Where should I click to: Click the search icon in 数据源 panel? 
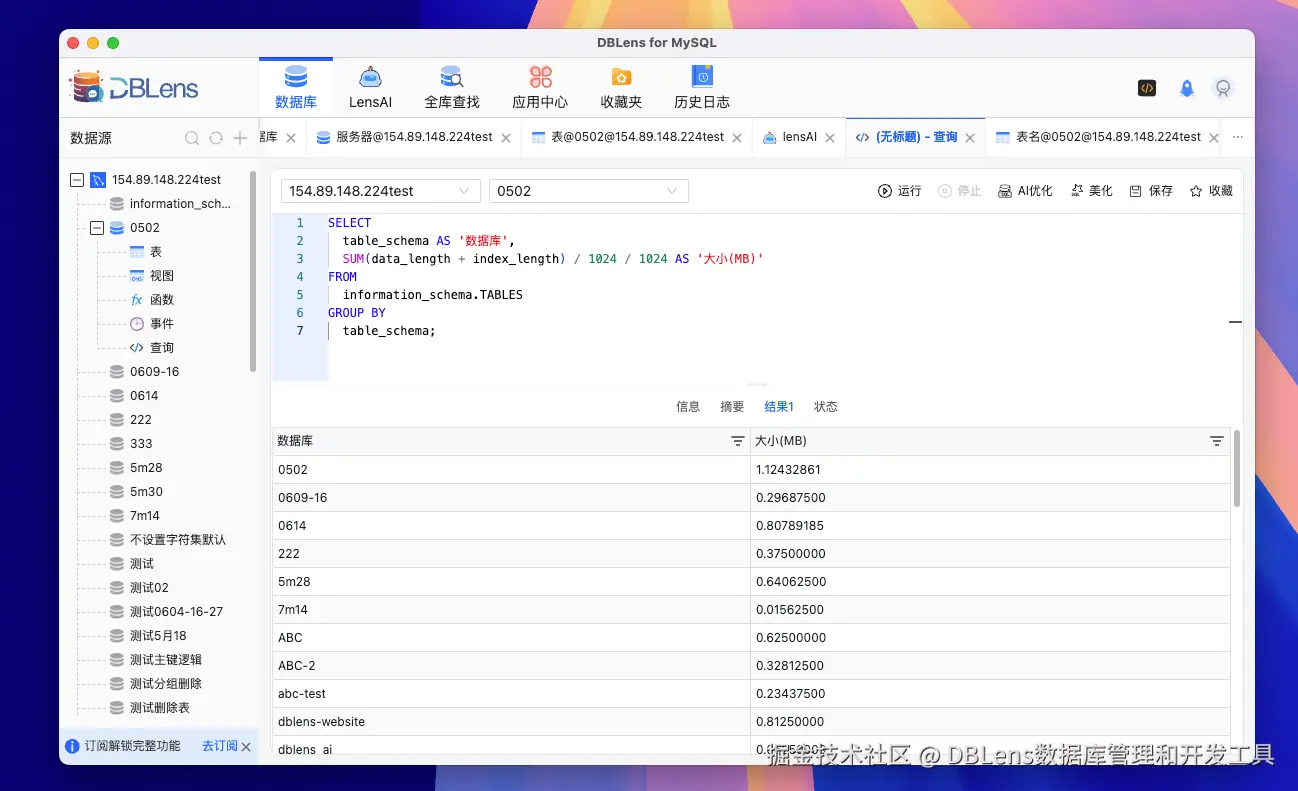pos(192,138)
